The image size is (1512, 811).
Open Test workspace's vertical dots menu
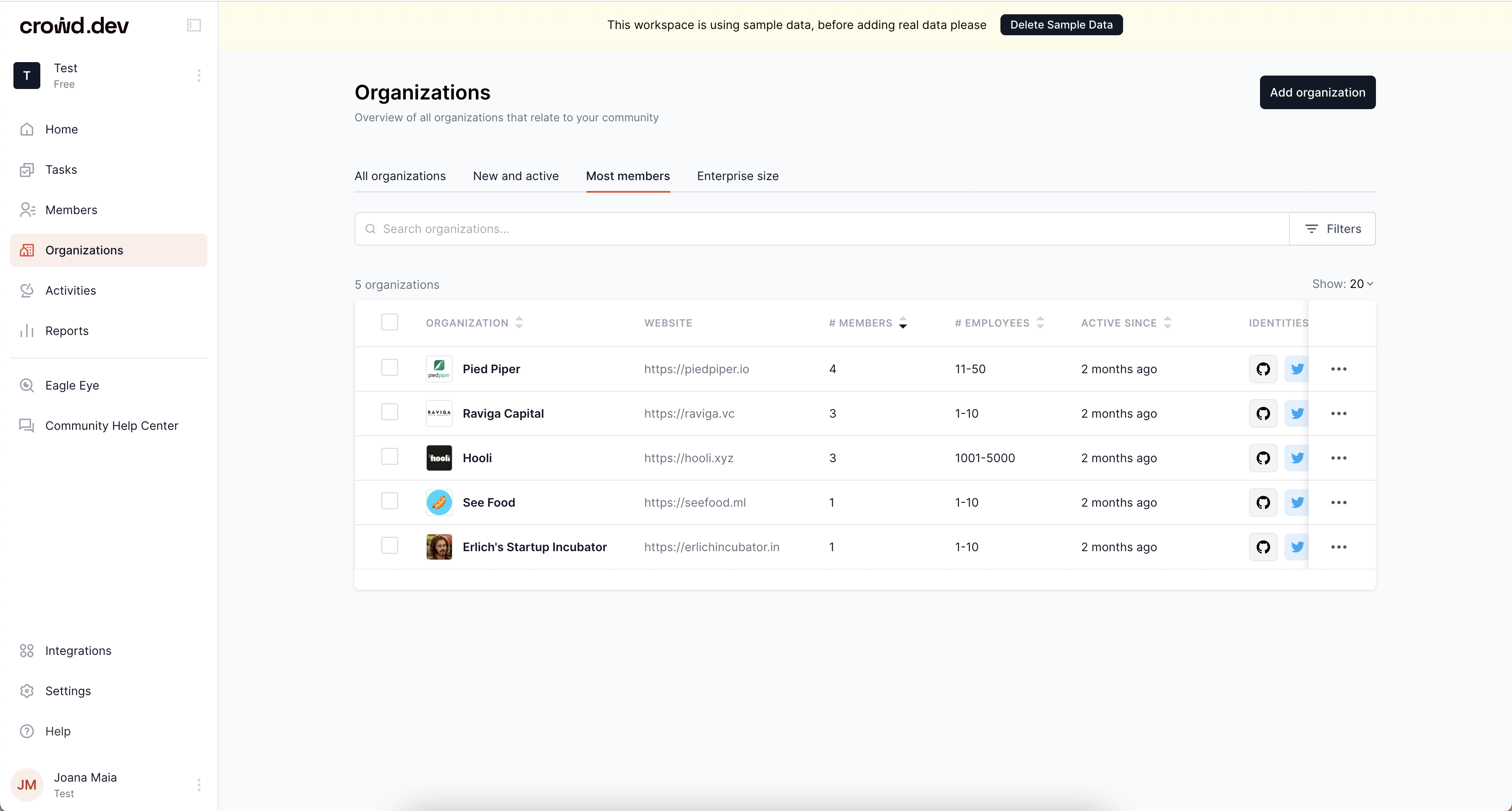pos(199,76)
